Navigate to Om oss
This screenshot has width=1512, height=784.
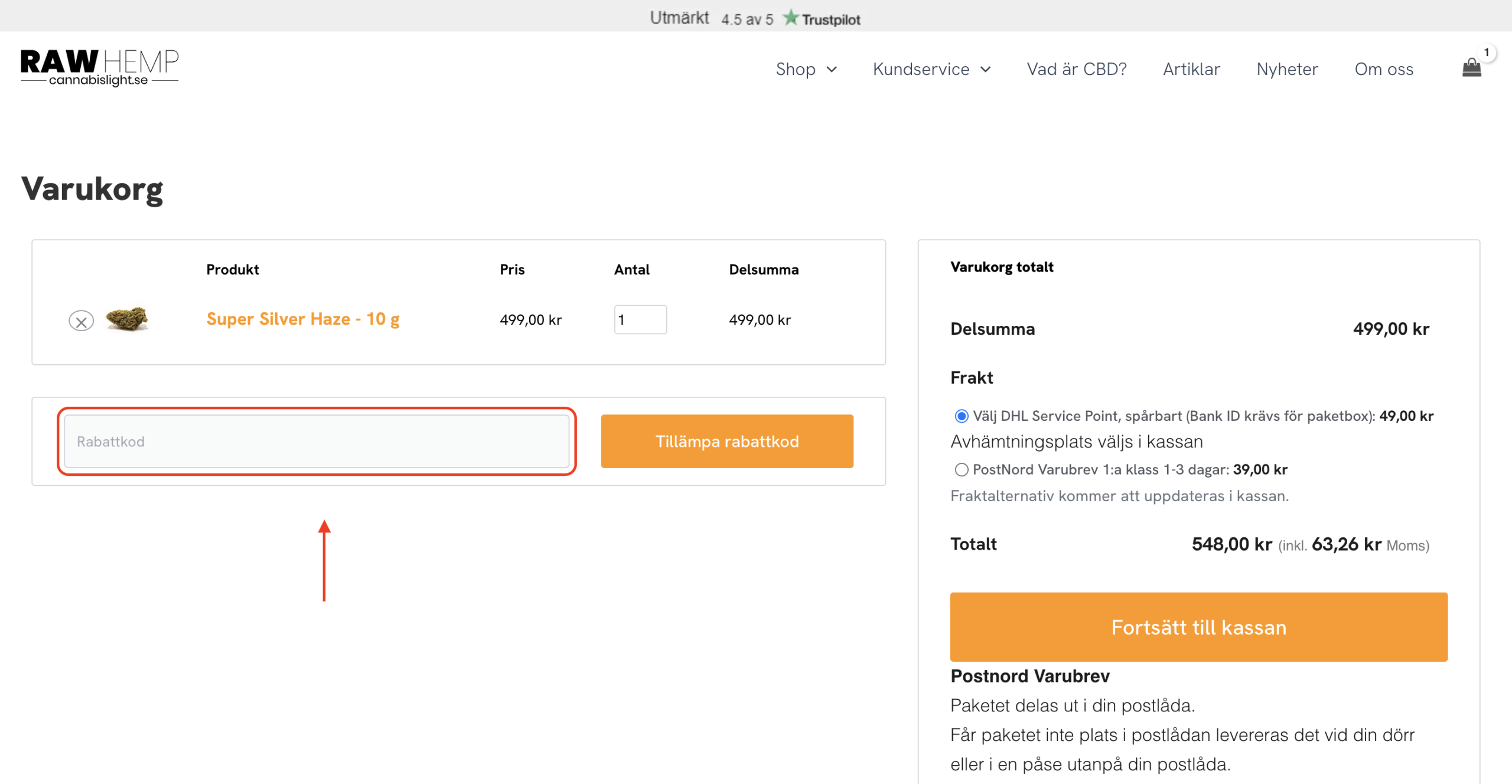pos(1383,69)
